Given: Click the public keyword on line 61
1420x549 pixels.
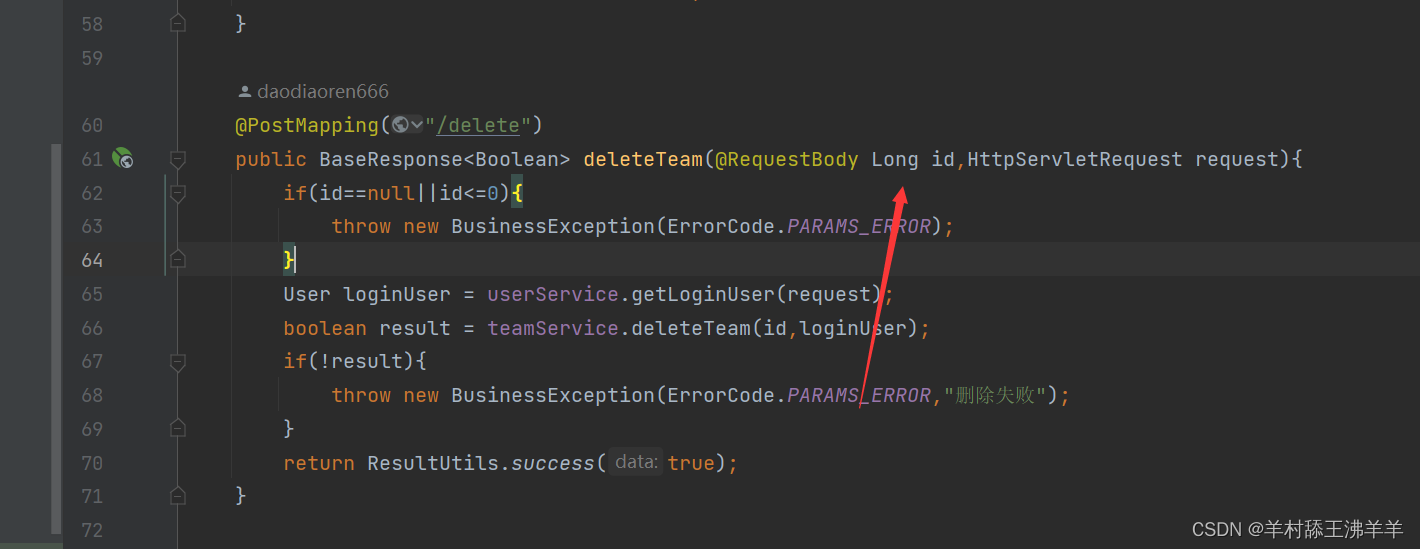Looking at the screenshot, I should pyautogui.click(x=271, y=159).
